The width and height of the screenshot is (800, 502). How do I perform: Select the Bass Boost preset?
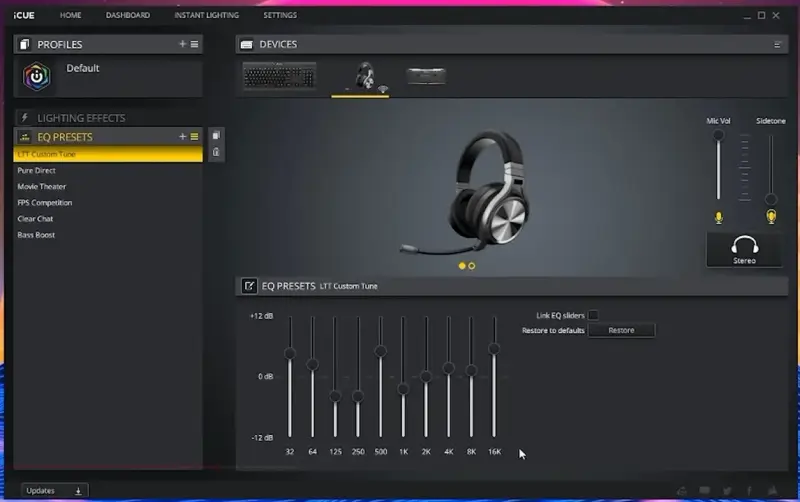(36, 235)
